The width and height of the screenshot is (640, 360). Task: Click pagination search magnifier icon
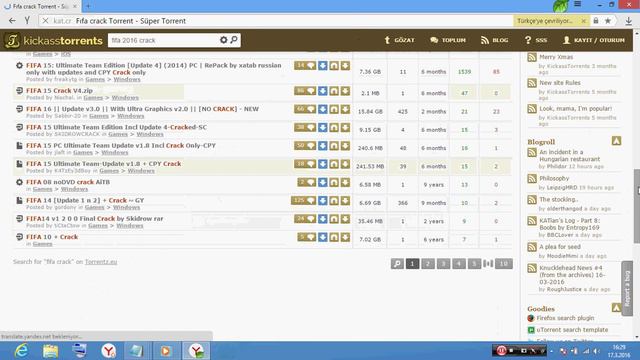397,264
